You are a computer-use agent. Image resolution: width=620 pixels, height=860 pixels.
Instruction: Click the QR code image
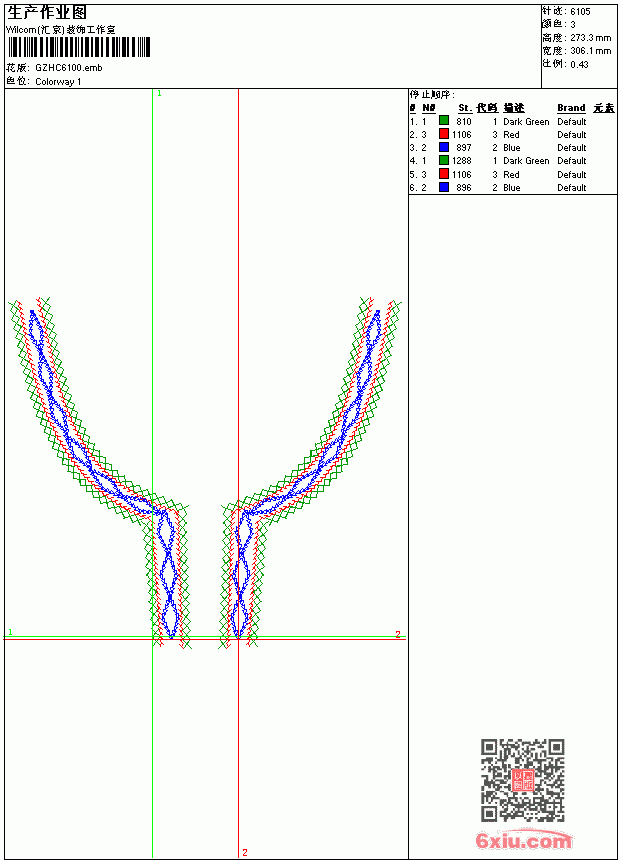click(523, 780)
